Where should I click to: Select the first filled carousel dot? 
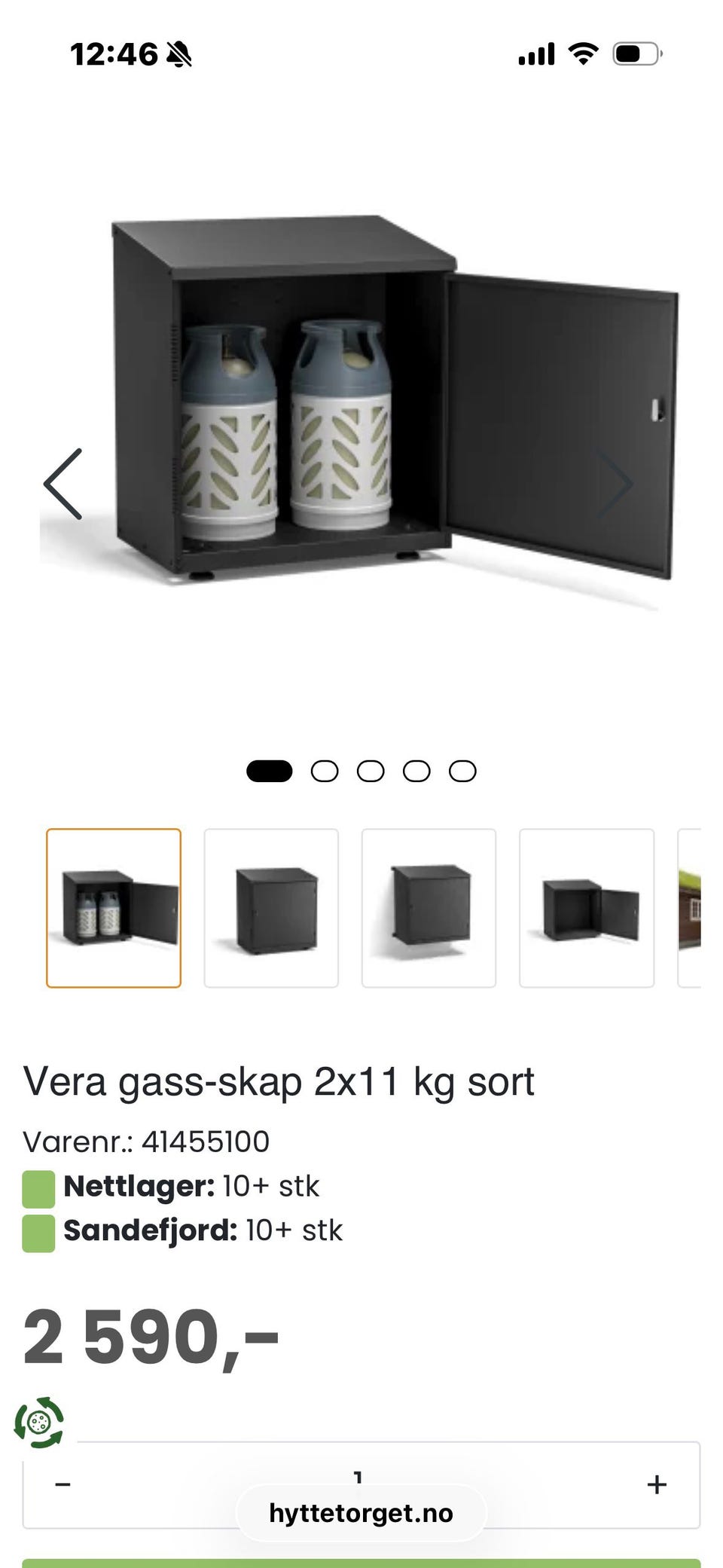[x=270, y=771]
